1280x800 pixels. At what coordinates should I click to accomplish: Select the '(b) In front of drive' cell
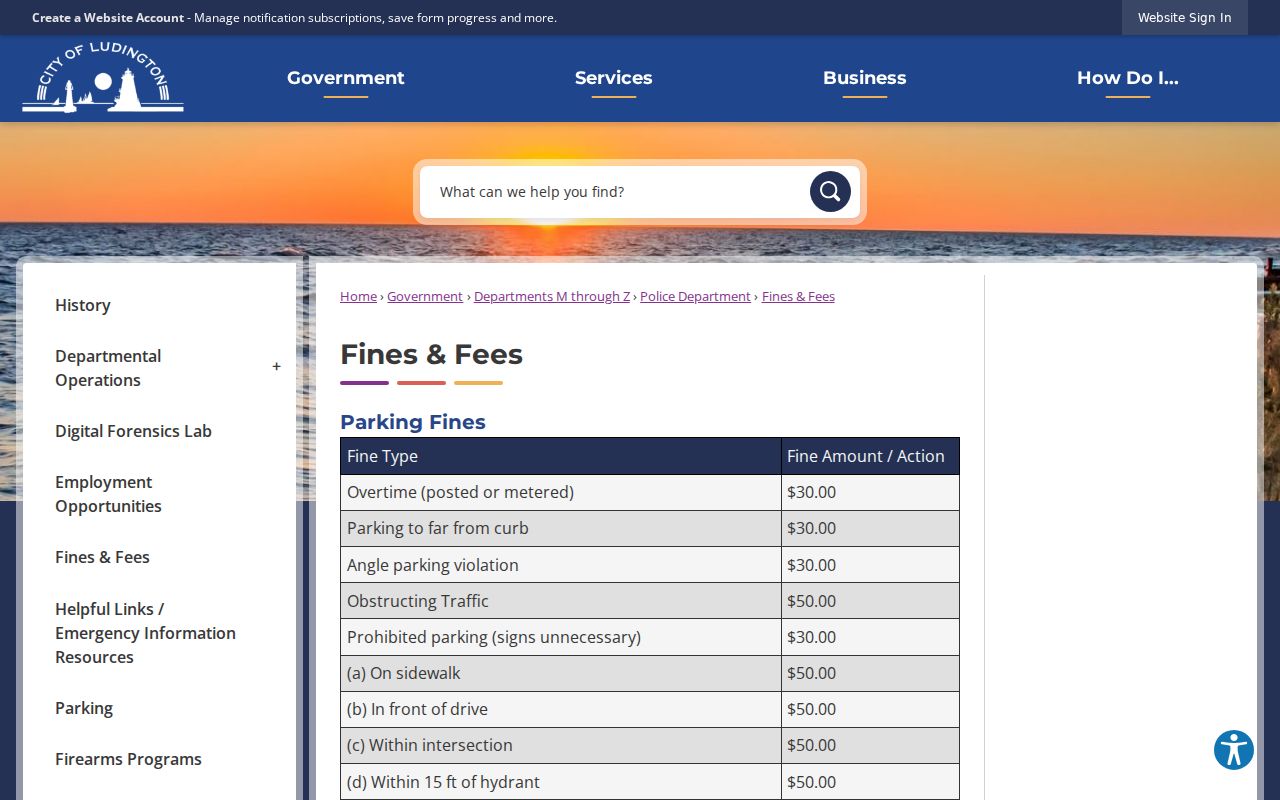[x=561, y=709]
